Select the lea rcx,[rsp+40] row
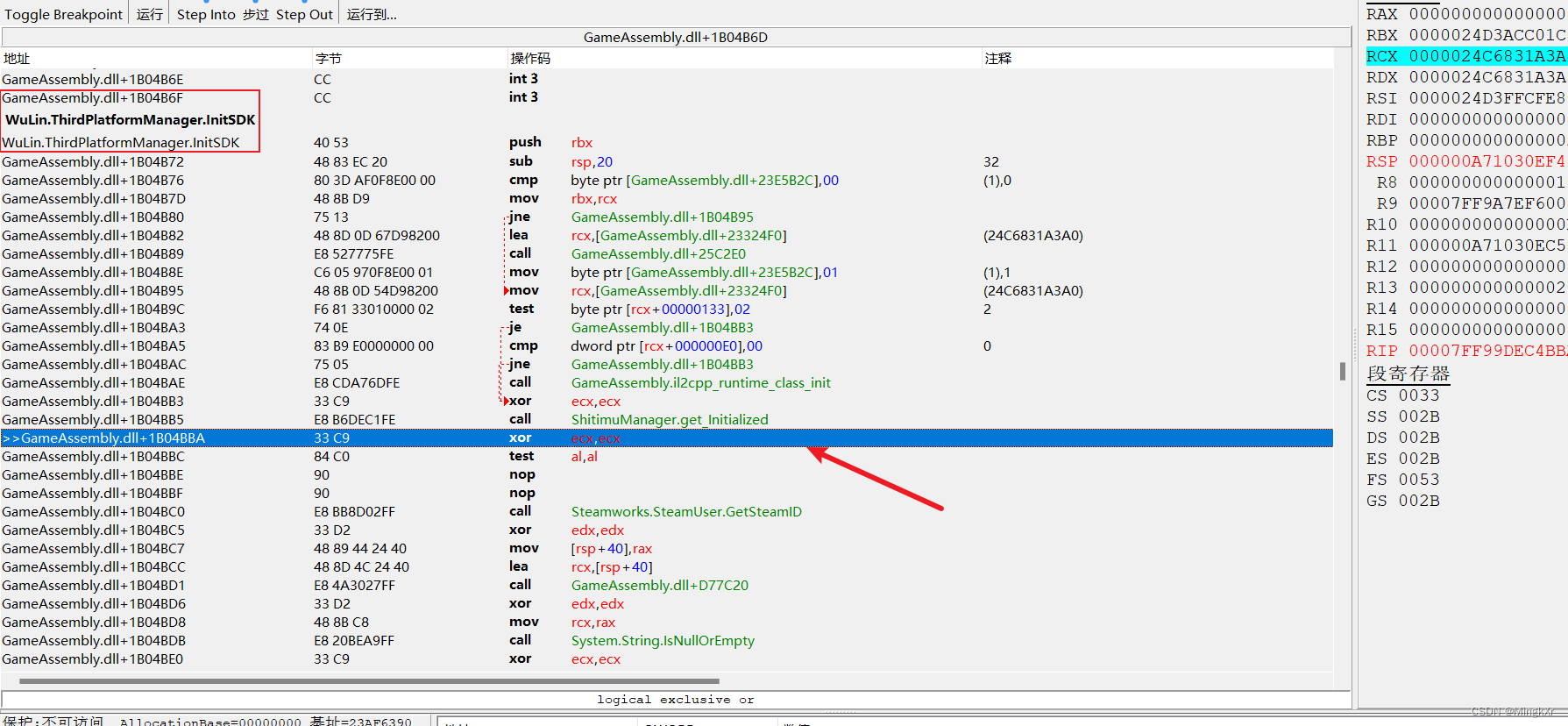Screen dimensions: 1568x726 click(667, 566)
